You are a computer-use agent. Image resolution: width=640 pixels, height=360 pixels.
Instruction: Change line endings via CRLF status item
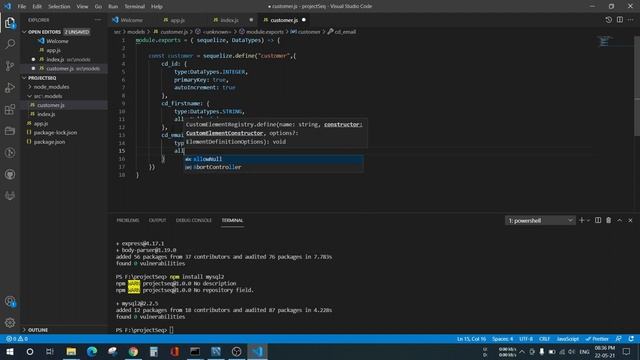(x=544, y=339)
